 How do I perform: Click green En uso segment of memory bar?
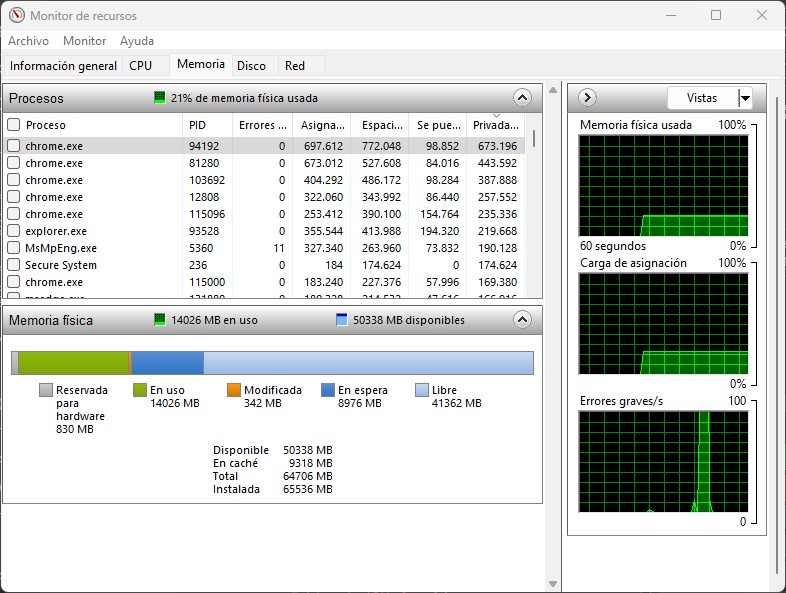[74, 363]
